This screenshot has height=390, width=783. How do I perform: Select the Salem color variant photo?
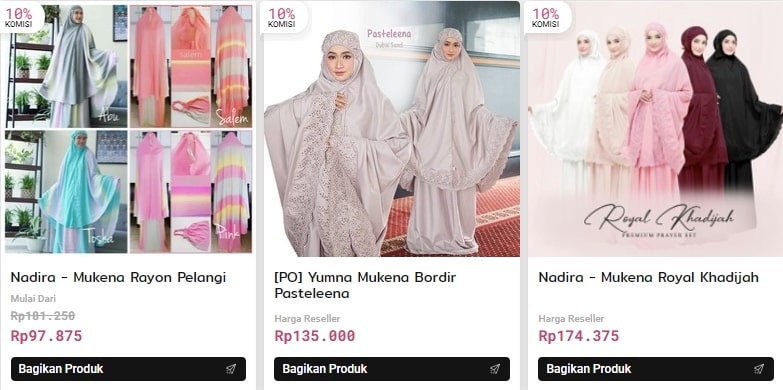pyautogui.click(x=191, y=66)
